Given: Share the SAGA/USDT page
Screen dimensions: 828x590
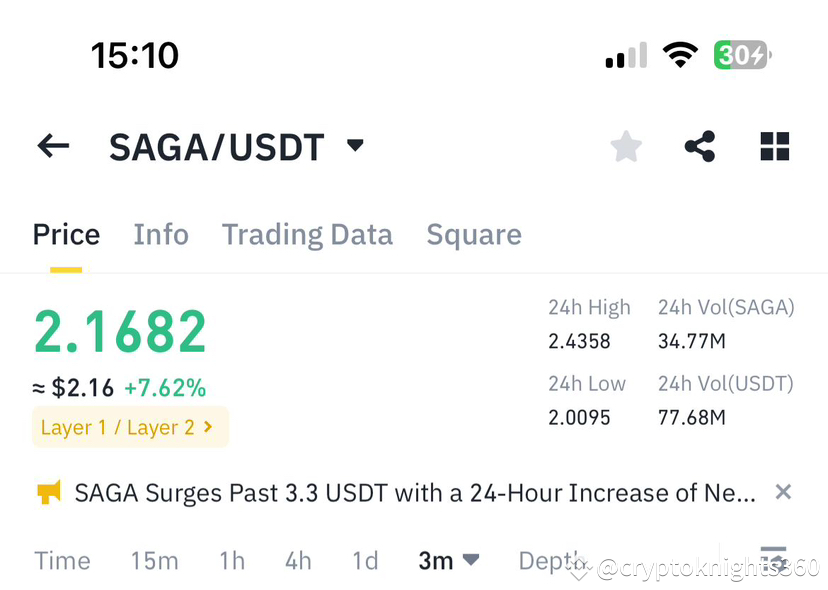Looking at the screenshot, I should tap(699, 146).
